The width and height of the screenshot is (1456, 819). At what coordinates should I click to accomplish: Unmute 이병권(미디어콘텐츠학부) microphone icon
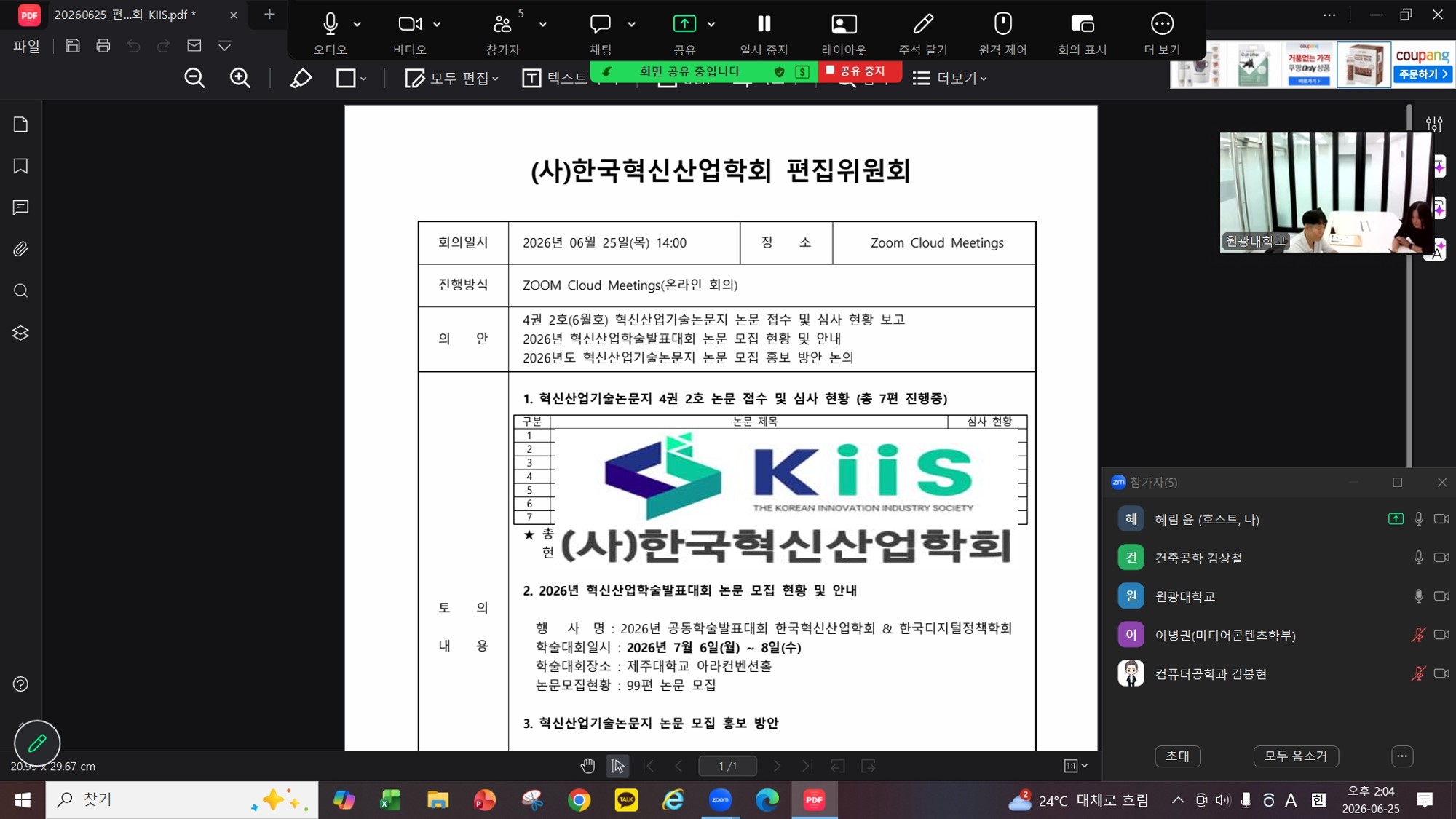1418,635
